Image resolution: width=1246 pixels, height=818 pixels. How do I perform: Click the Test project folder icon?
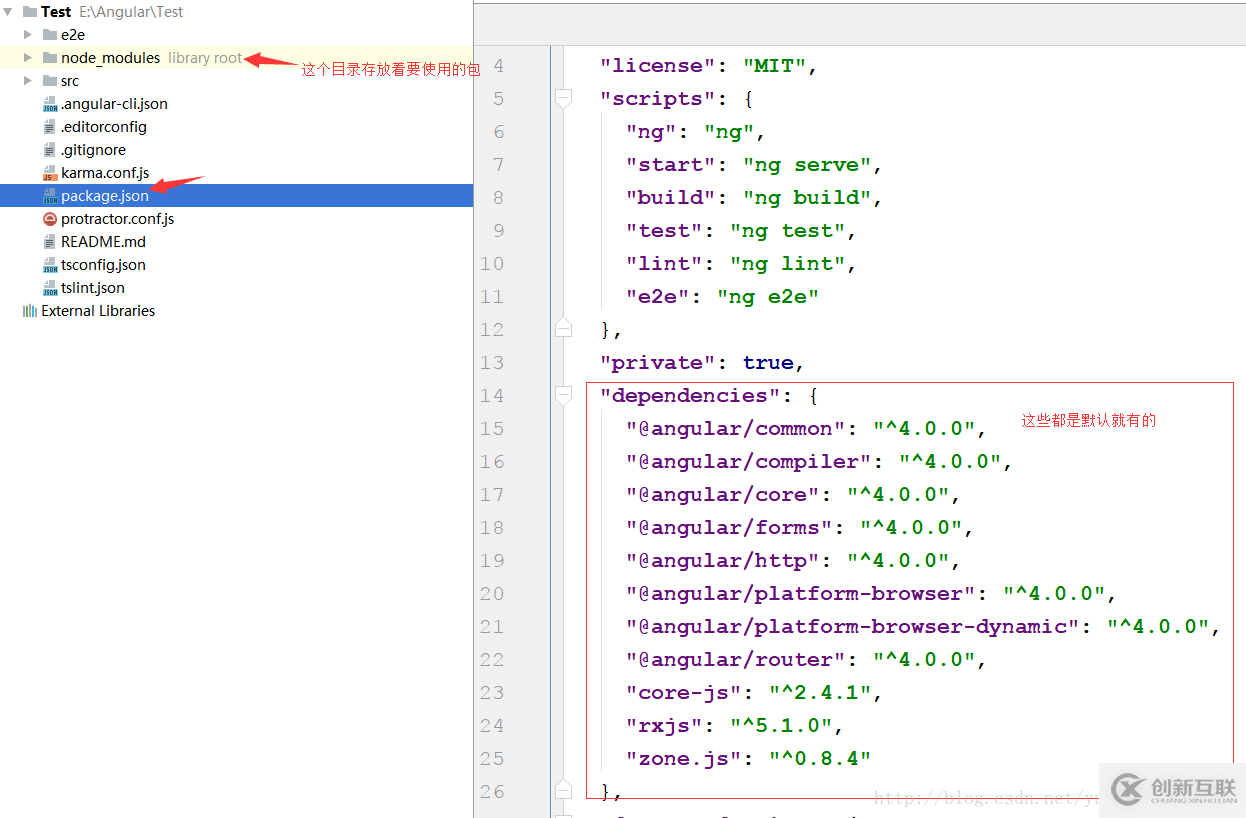point(28,12)
